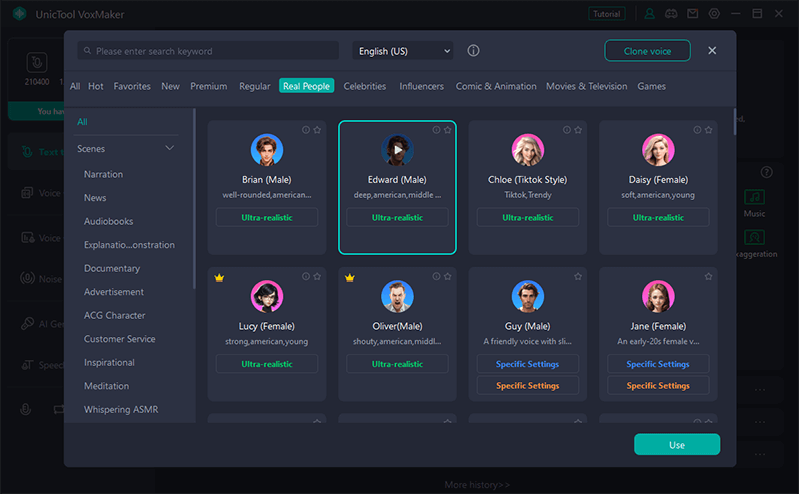
Task: Select Lucy (Female) avatar
Action: [x=267, y=296]
